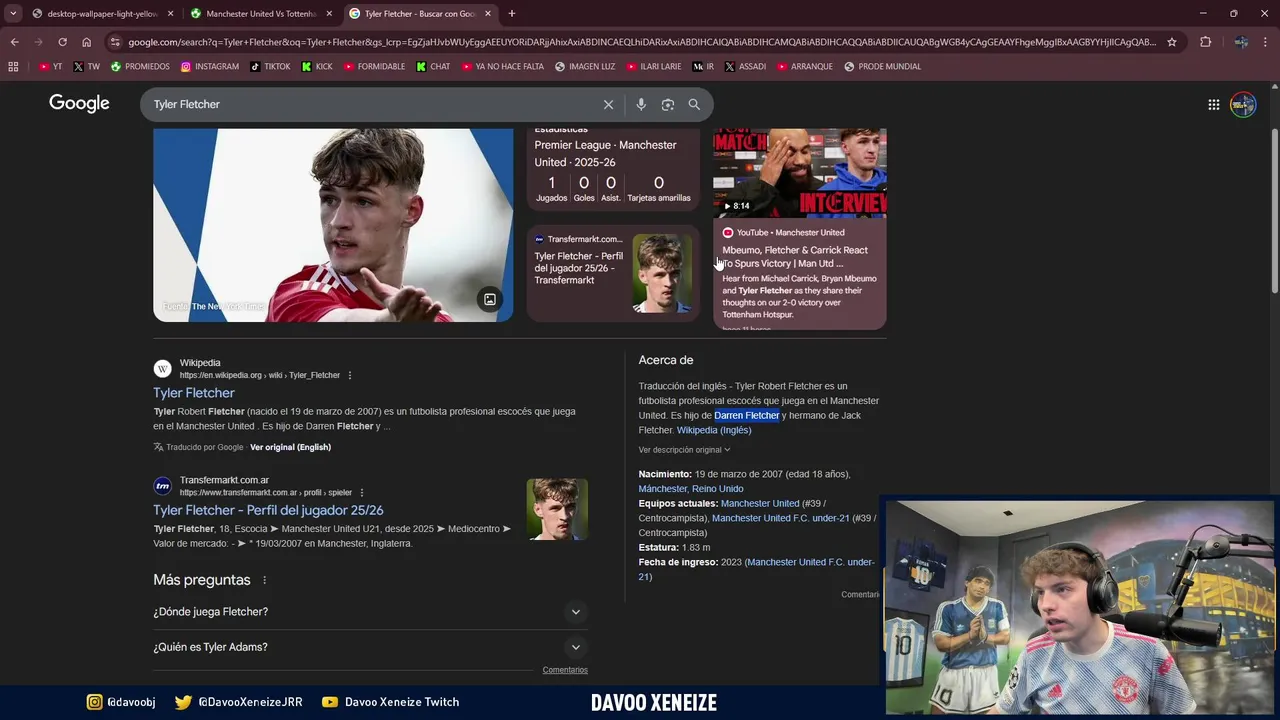1280x720 pixels.
Task: Open the Transfermarkt player profile card
Action: (613, 273)
